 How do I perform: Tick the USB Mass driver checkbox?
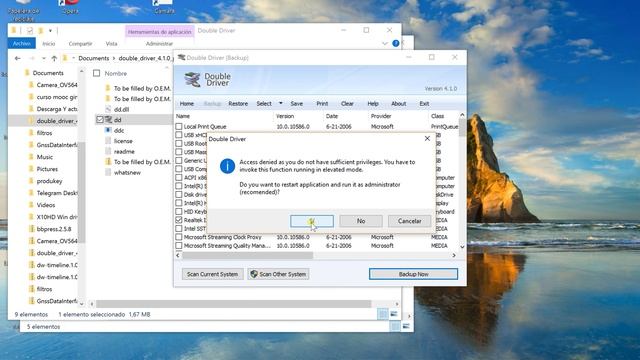coord(179,152)
